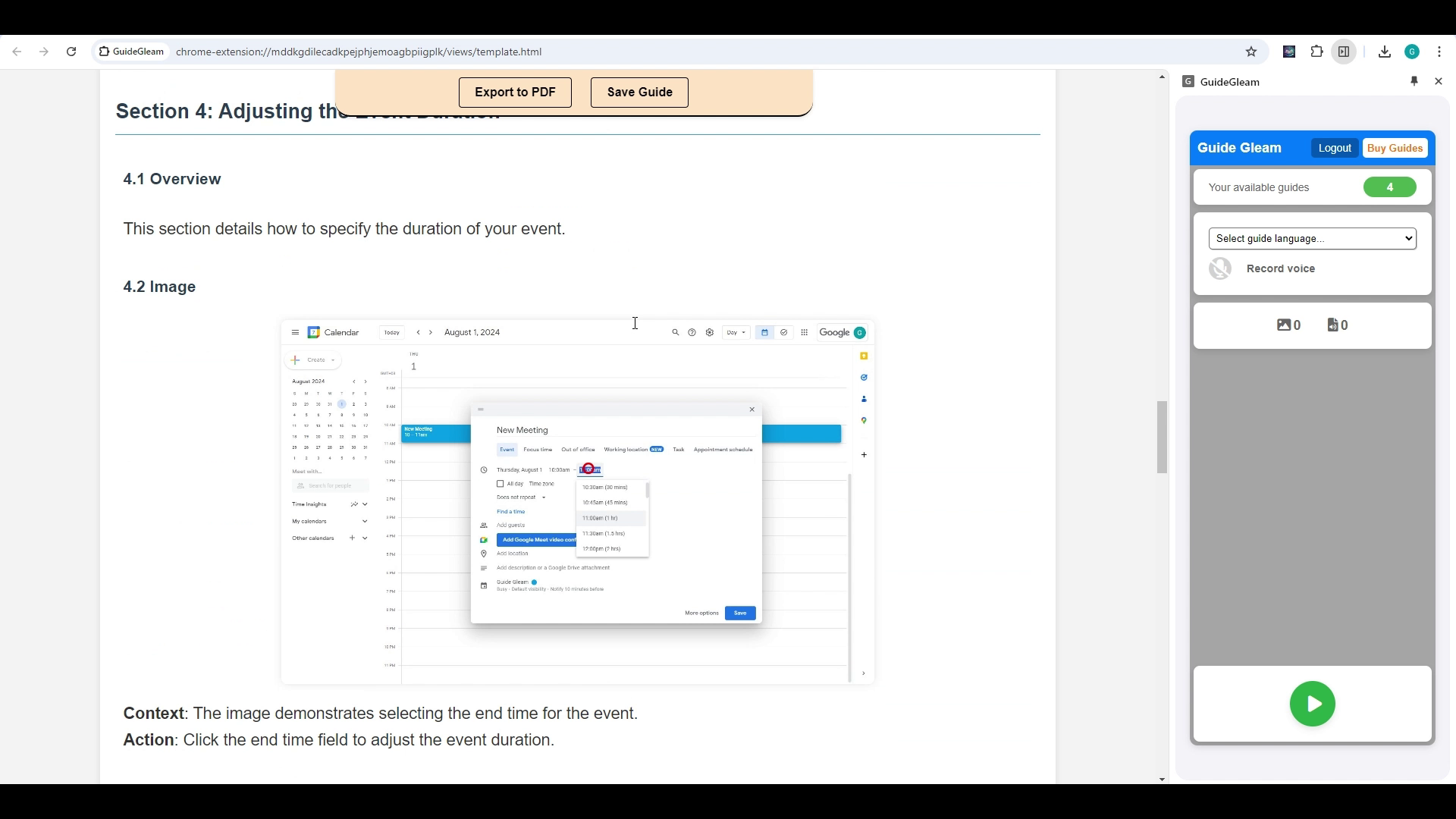Open the Select guide language dropdown
The width and height of the screenshot is (1456, 819).
pyautogui.click(x=1312, y=238)
